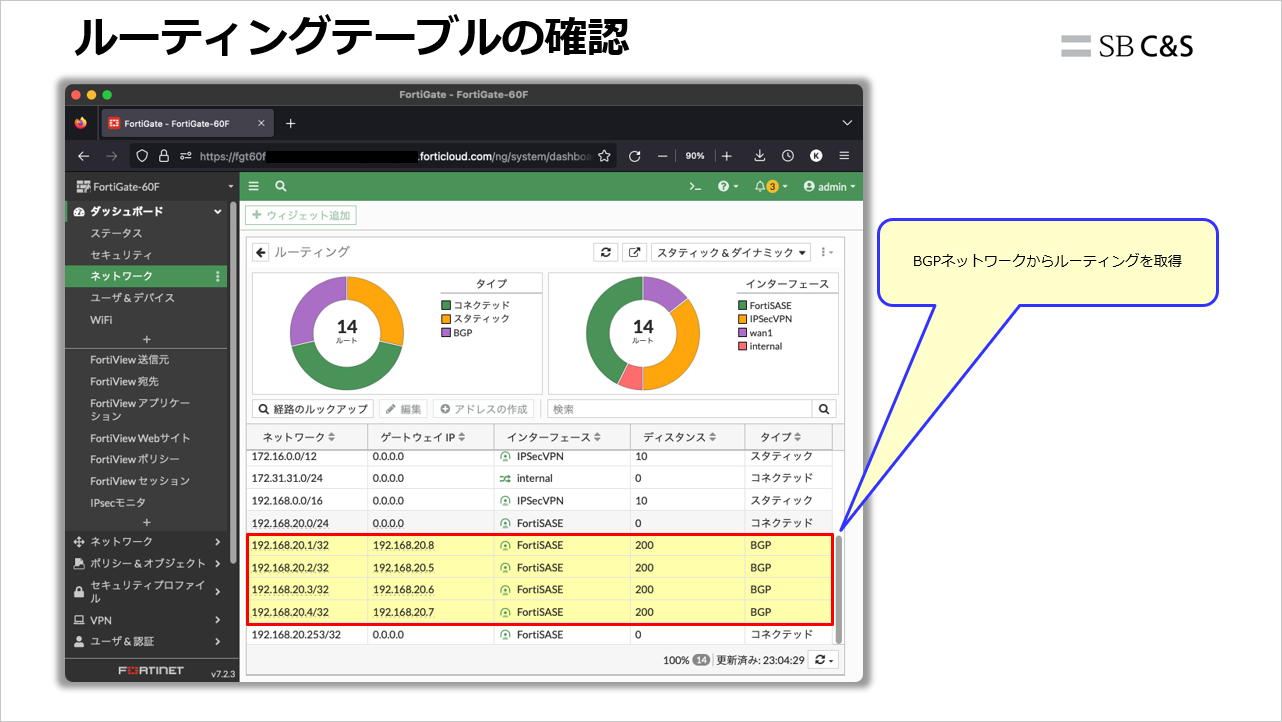
Task: Click 経路のルックアップ button
Action: click(313, 409)
